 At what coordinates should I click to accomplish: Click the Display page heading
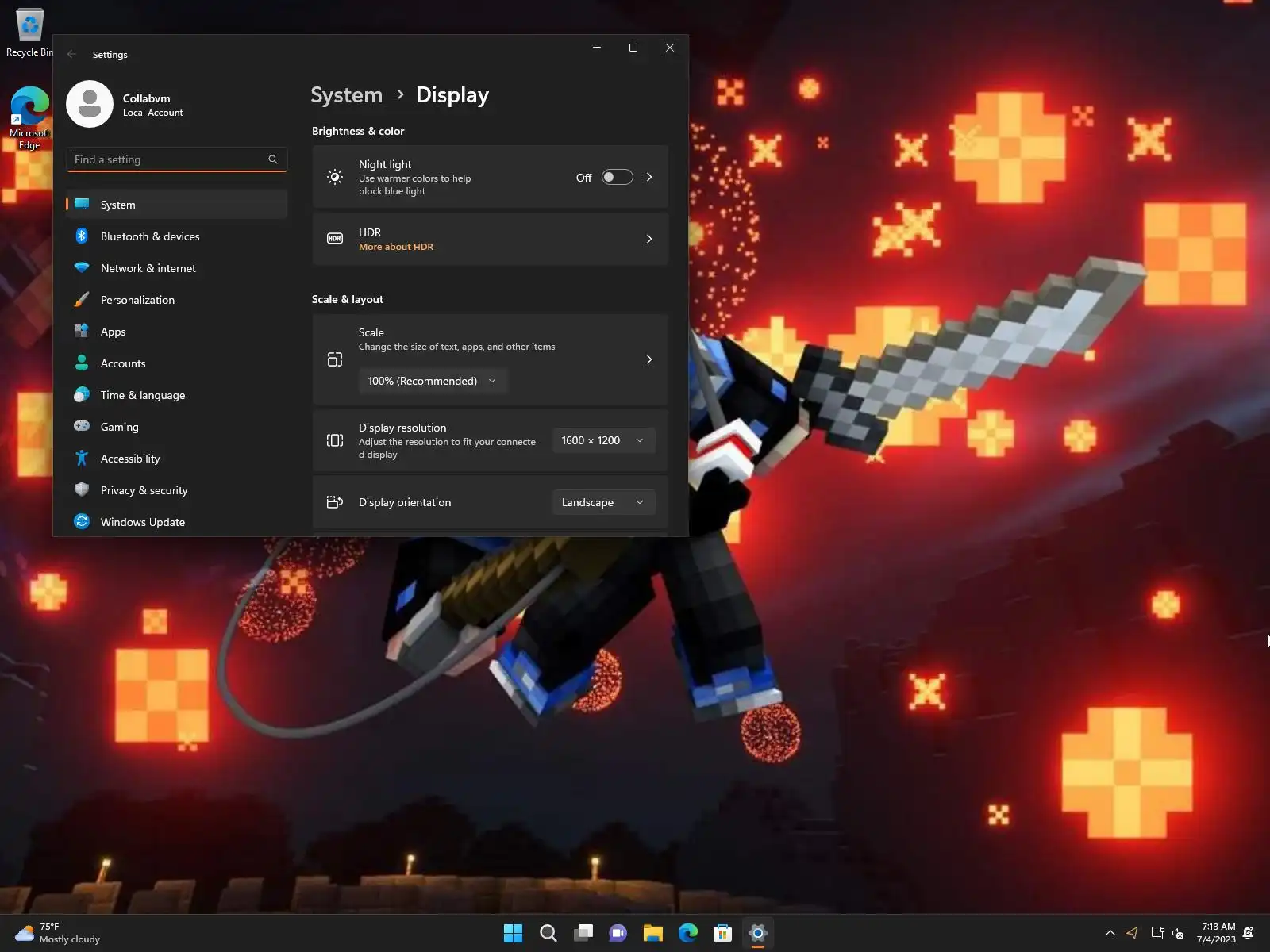tap(452, 95)
